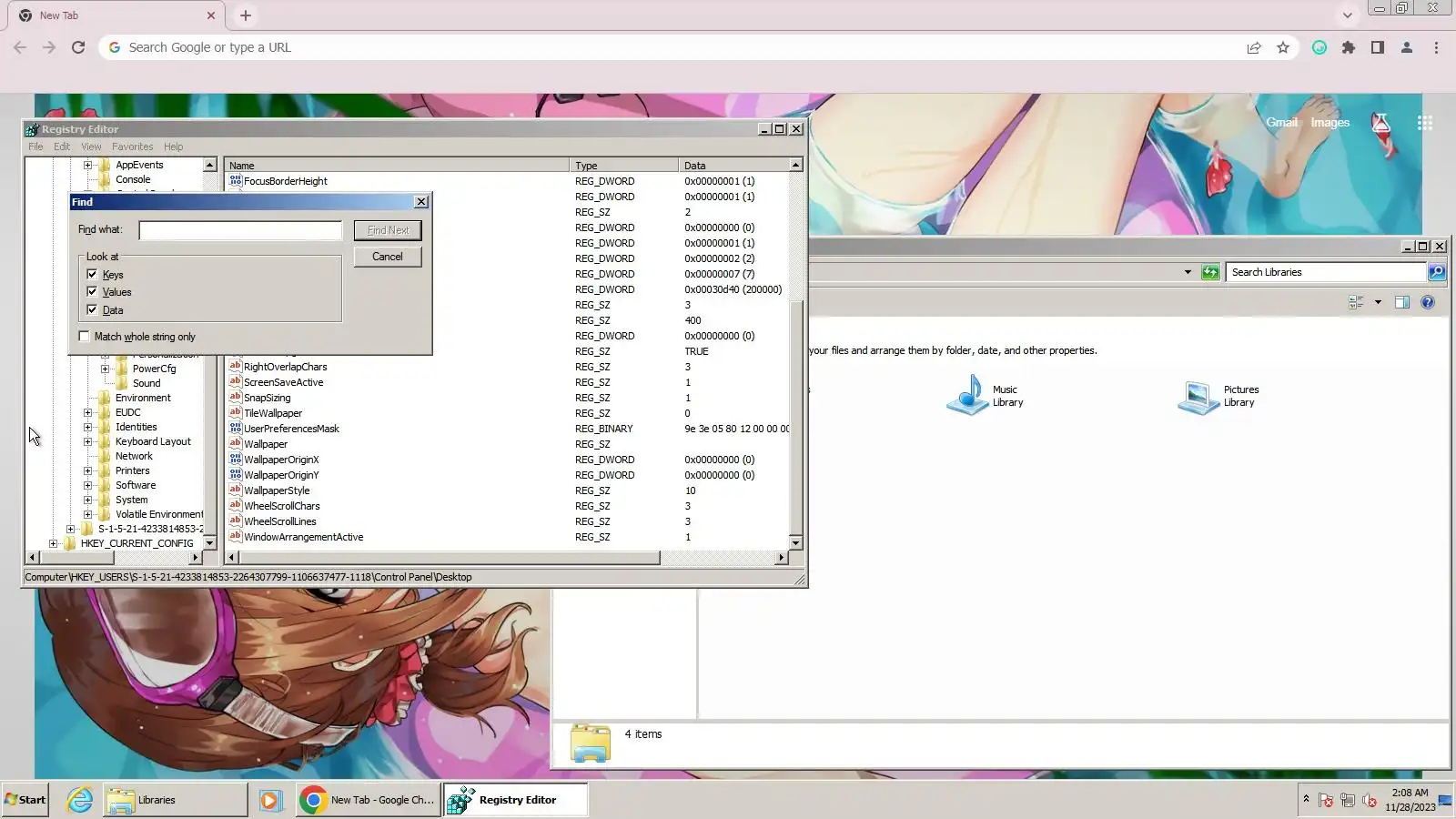Open the Search Labs flask icon
The image size is (1456, 819).
tap(1380, 123)
